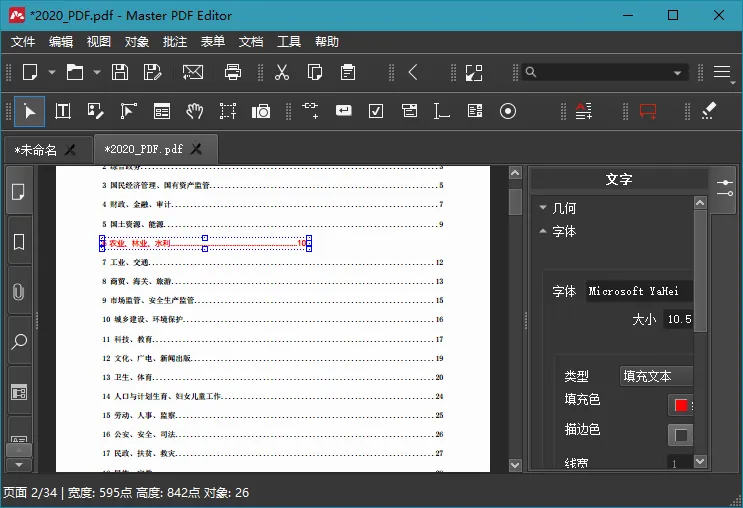Click the Print icon in toolbar
The height and width of the screenshot is (508, 743).
(233, 72)
